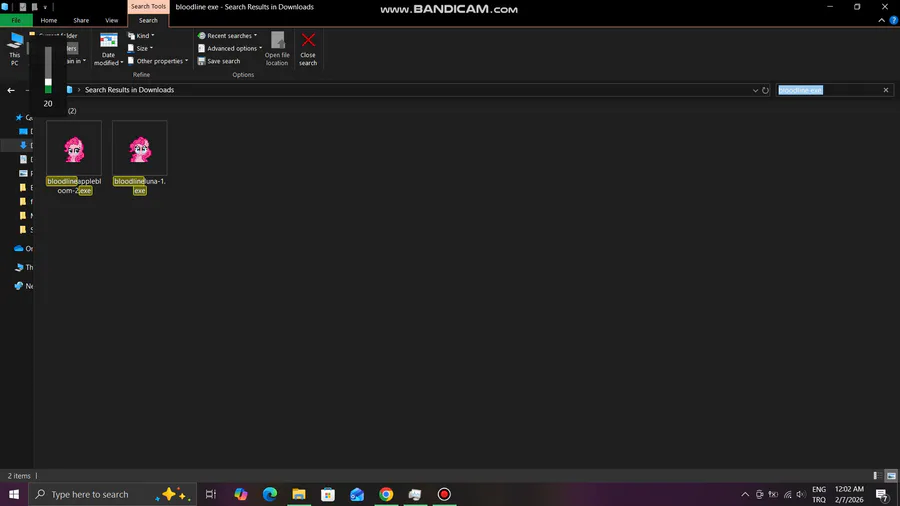Click quick access New folder icon
This screenshot has height=506, width=900.
[x=34, y=7]
